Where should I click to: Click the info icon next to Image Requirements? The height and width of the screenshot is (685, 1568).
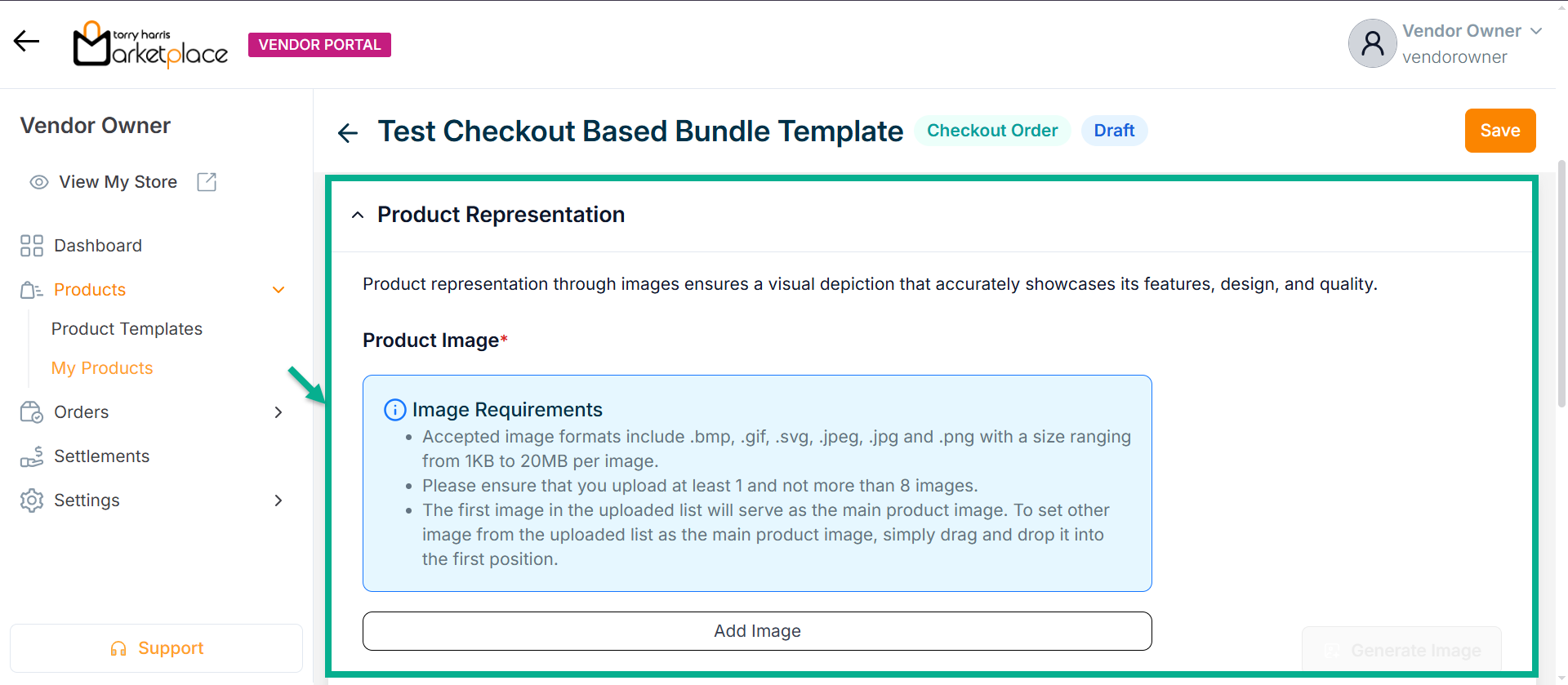point(394,410)
